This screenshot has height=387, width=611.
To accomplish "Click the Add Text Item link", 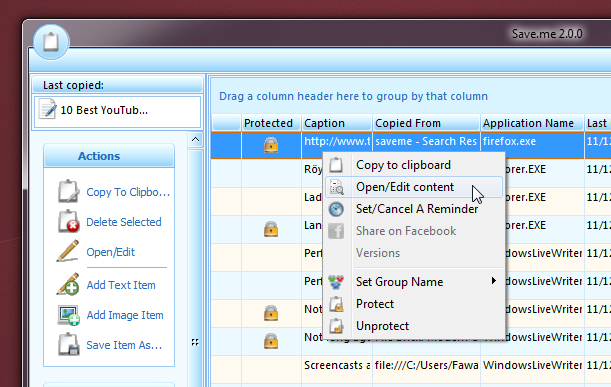I will [x=121, y=285].
